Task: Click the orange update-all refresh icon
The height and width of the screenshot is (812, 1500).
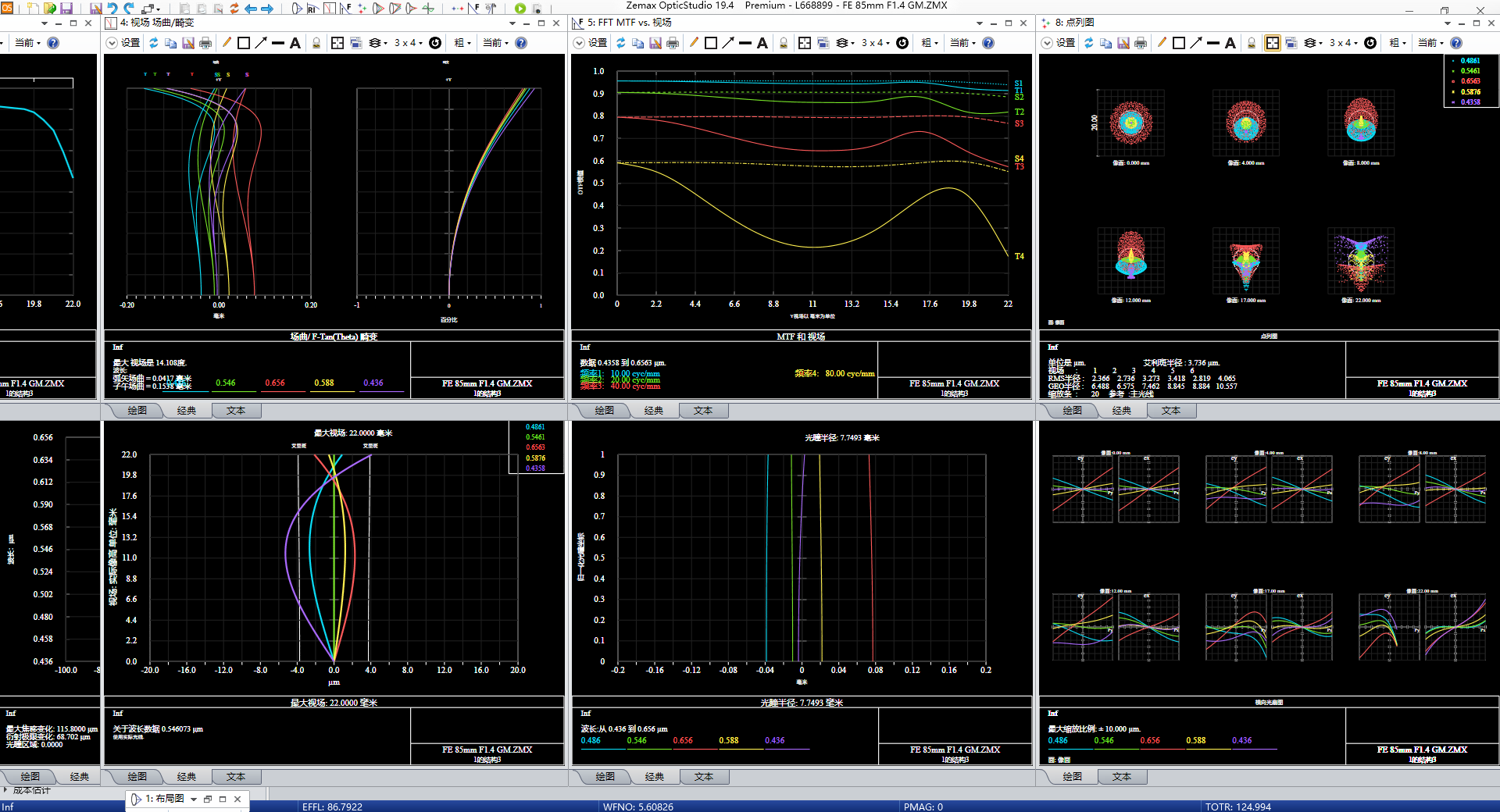Action: (234, 9)
